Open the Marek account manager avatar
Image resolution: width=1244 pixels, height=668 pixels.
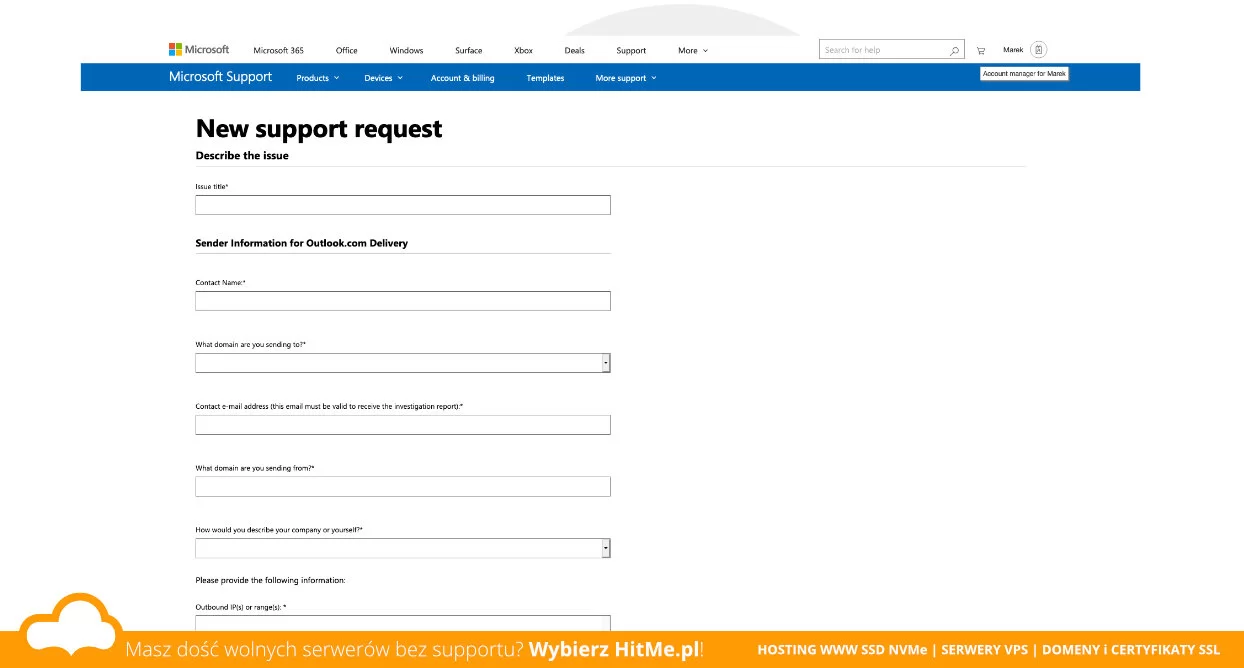point(1039,50)
